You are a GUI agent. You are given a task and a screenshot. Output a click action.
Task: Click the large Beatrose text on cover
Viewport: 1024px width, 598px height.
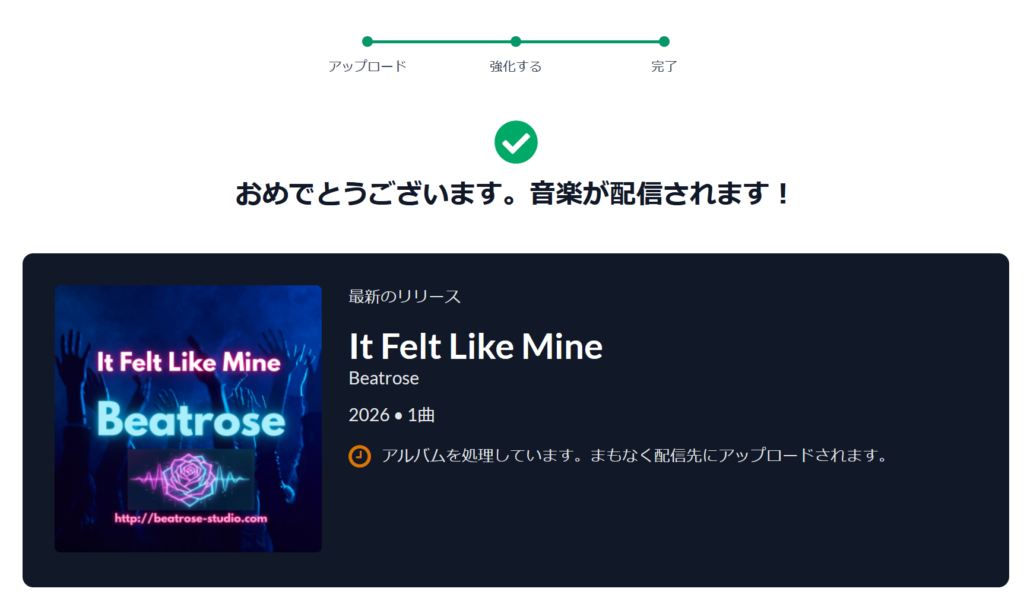[x=191, y=420]
